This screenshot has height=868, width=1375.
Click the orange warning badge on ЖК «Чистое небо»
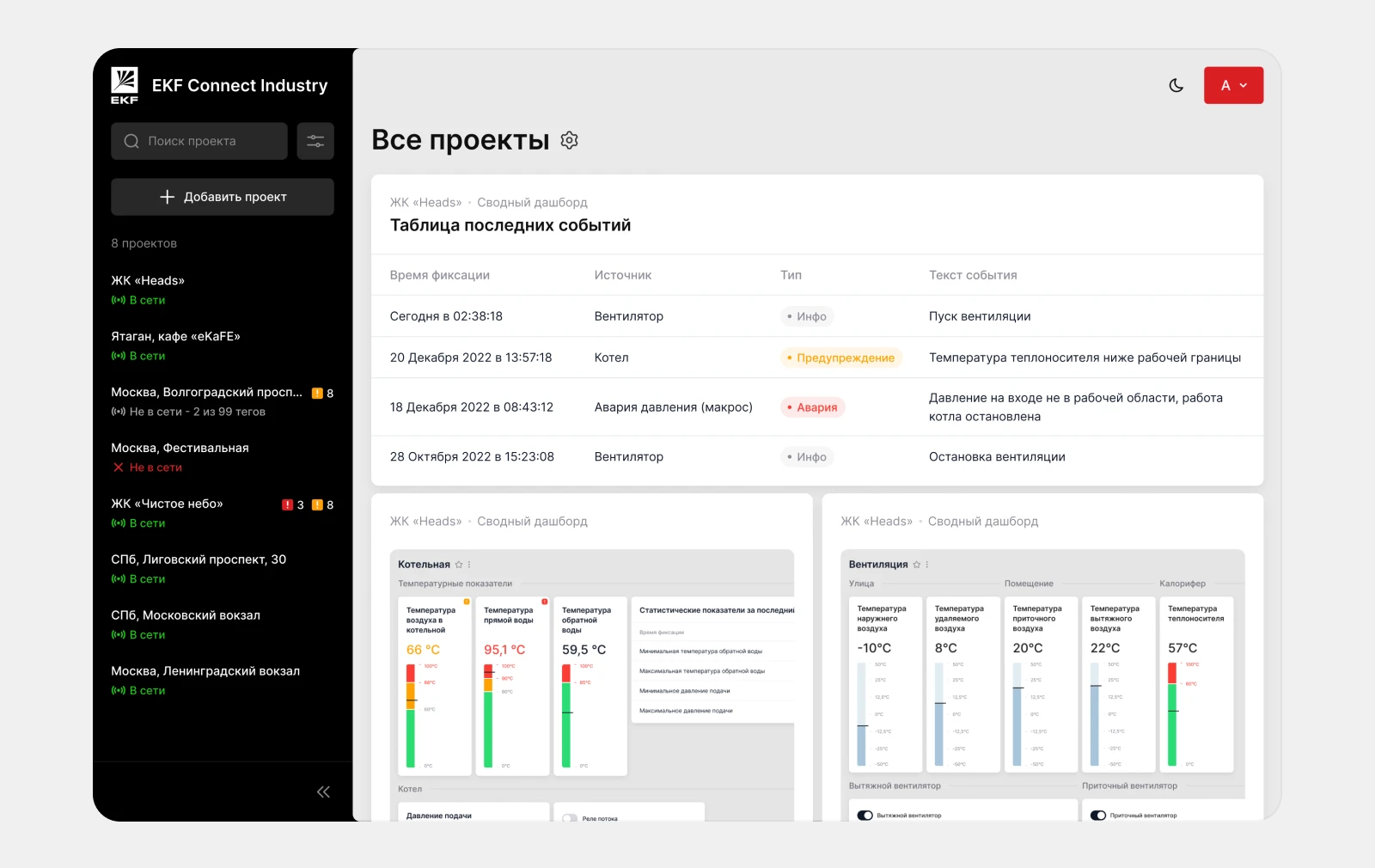(317, 504)
